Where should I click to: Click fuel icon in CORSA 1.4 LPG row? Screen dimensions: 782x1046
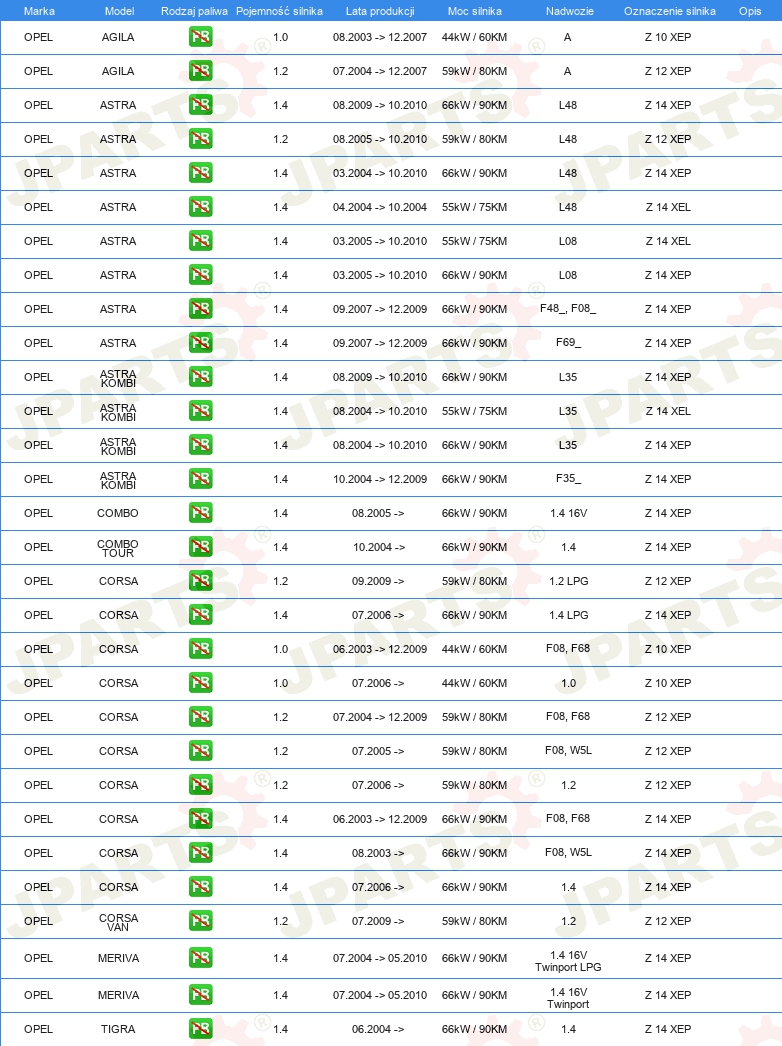200,615
